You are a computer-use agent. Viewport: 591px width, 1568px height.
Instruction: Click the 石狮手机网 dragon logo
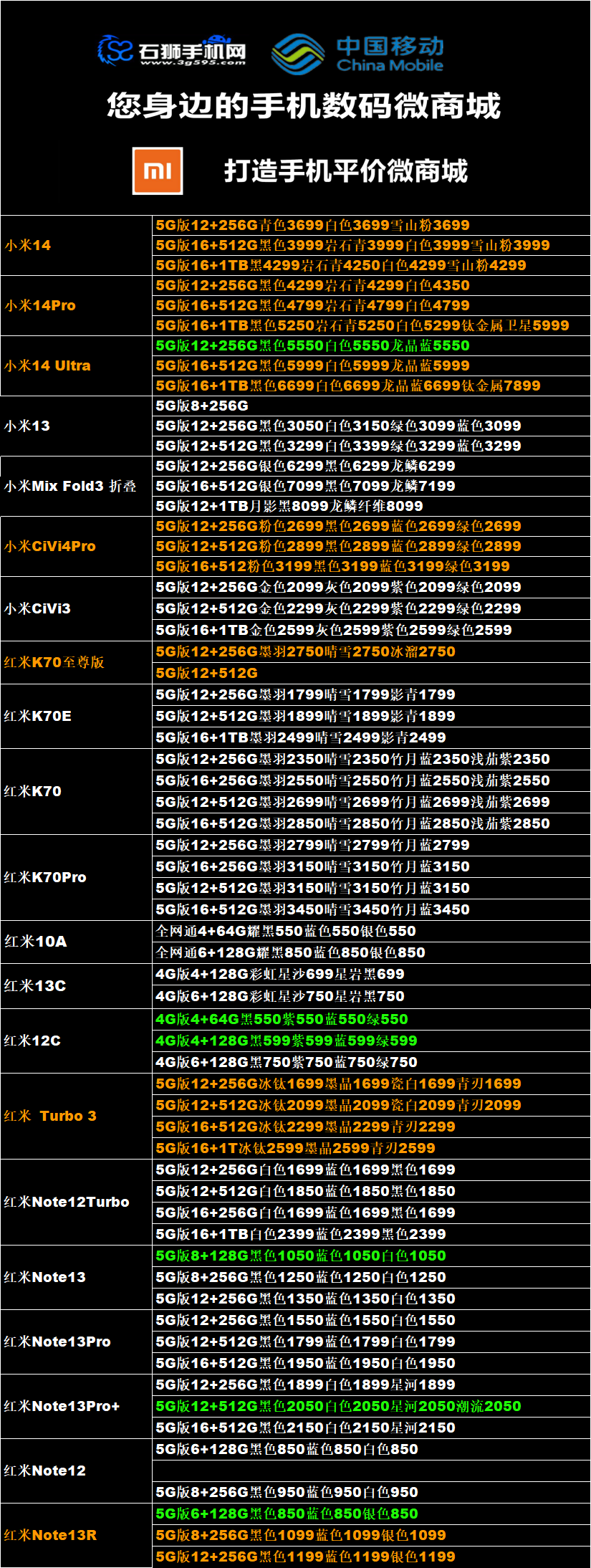pos(116,50)
